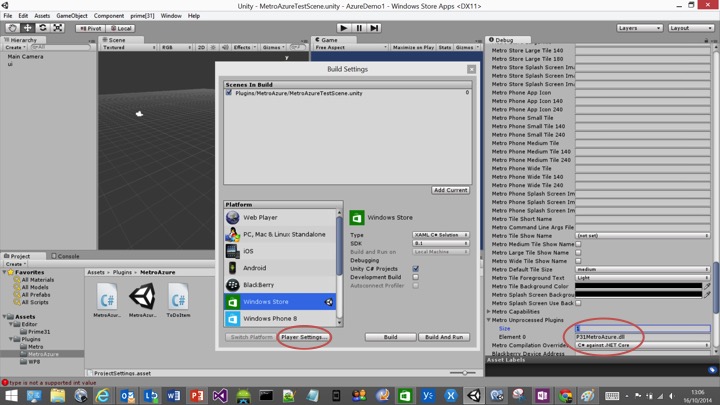This screenshot has width=720, height=405.
Task: Click Build And Run button
Action: (444, 337)
